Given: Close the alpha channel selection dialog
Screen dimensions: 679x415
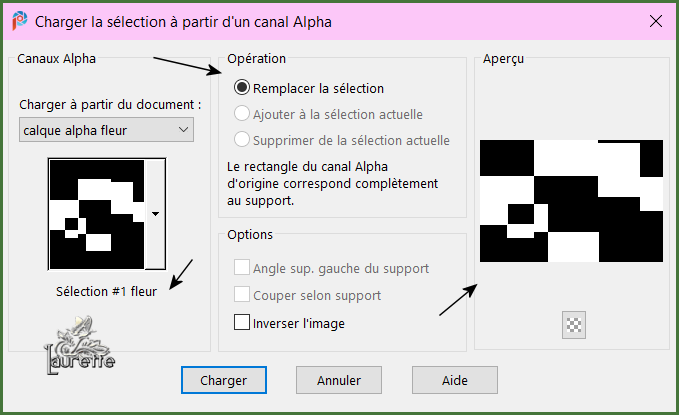Looking at the screenshot, I should 655,21.
